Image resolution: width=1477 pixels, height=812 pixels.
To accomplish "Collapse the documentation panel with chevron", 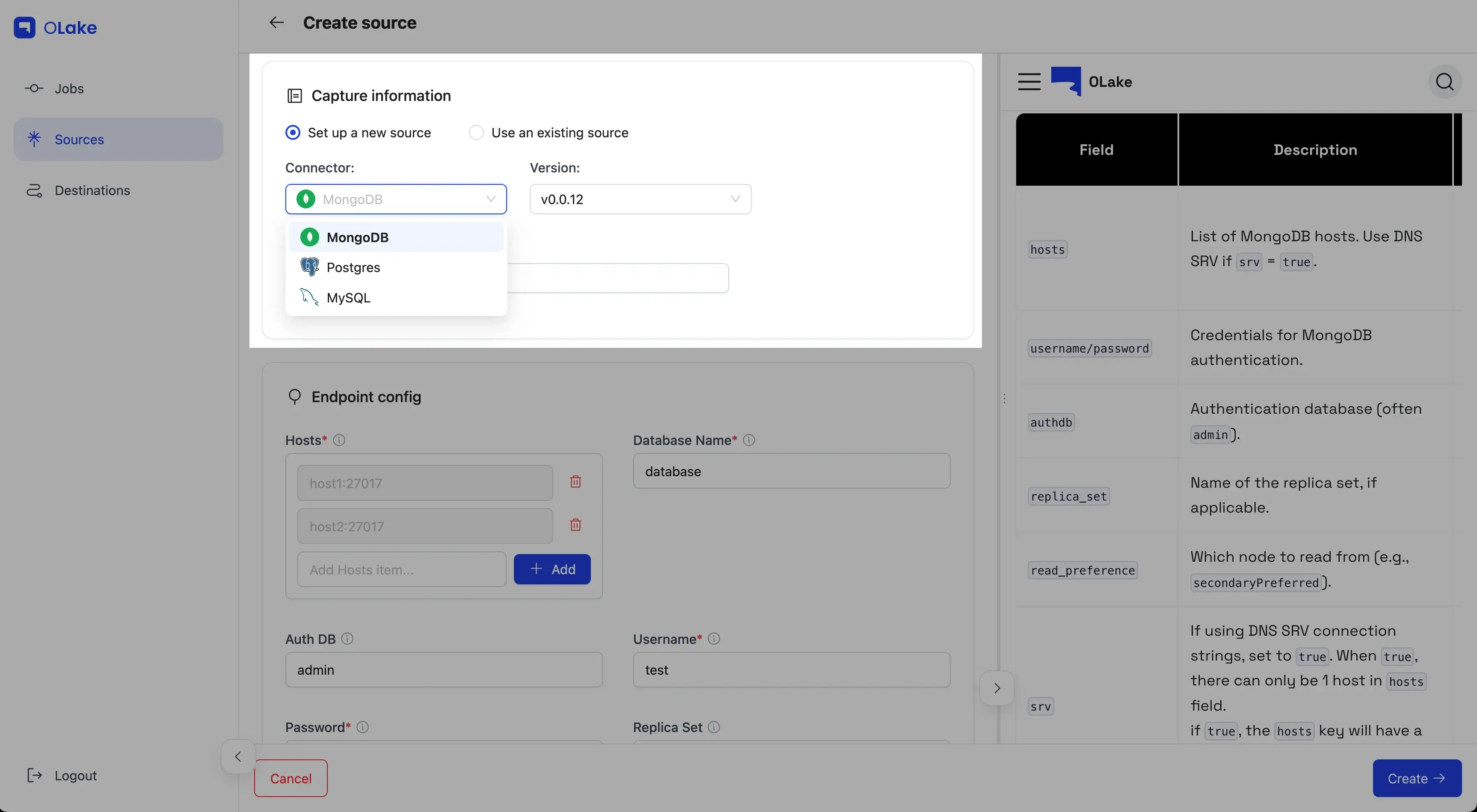I will [x=997, y=688].
